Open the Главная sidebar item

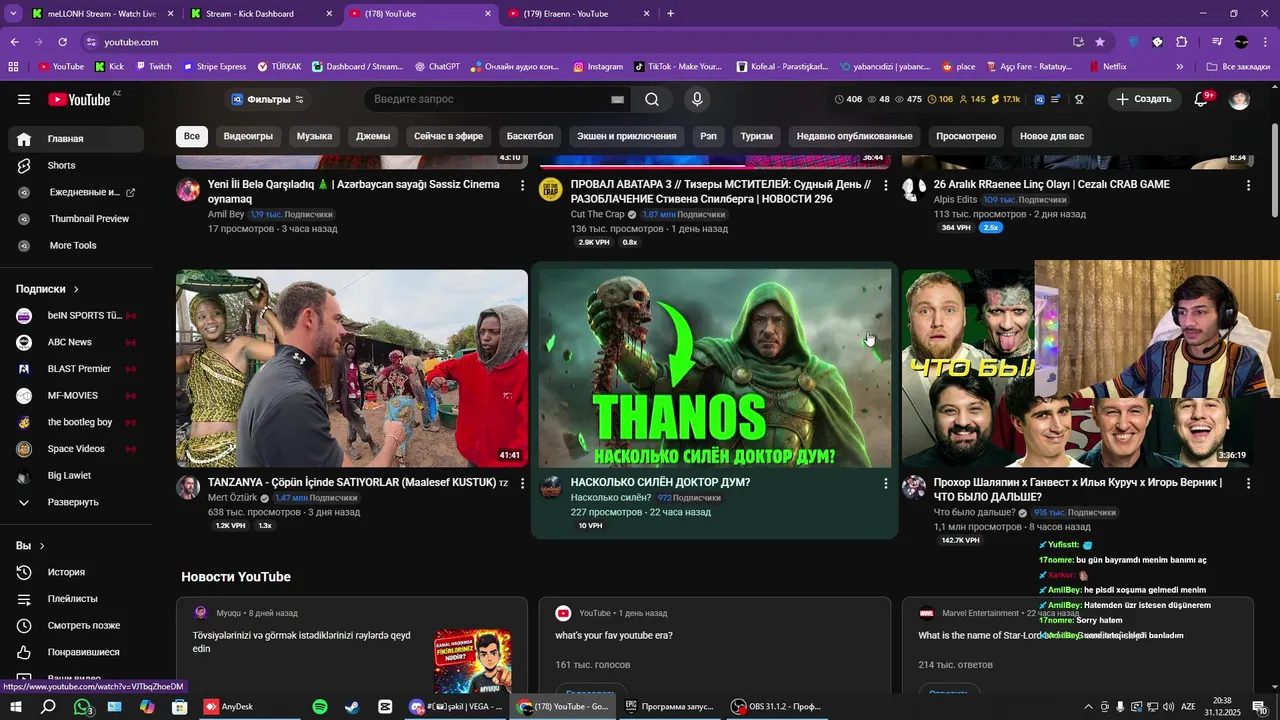click(76, 139)
